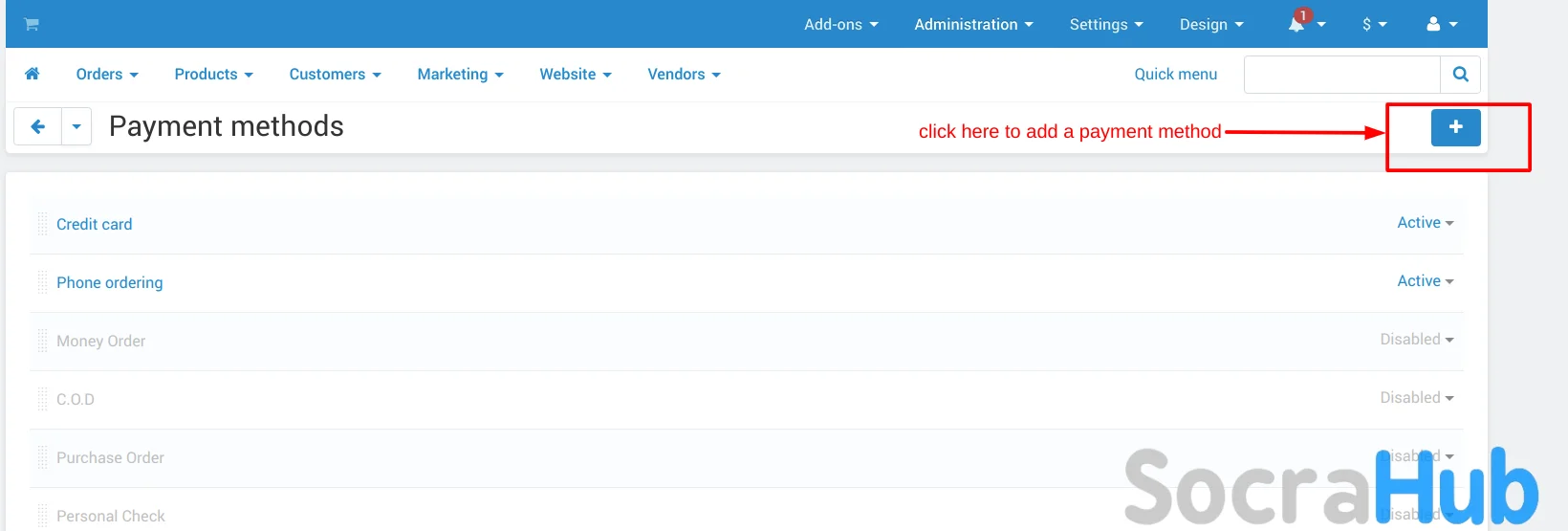Change Phone ordering Active status

[1425, 281]
